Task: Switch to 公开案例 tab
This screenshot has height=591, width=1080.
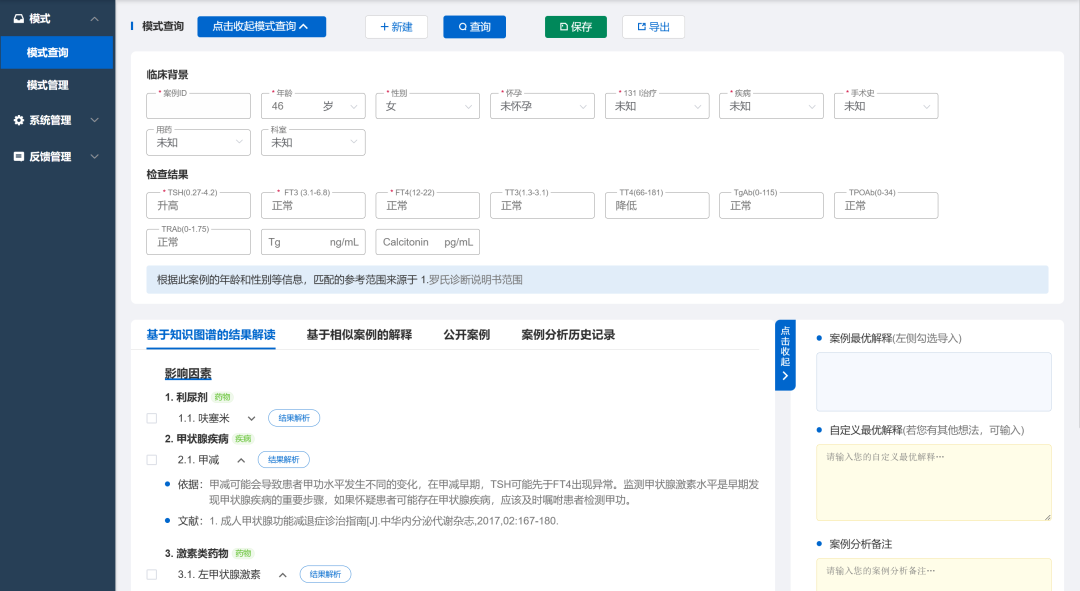Action: coord(466,335)
